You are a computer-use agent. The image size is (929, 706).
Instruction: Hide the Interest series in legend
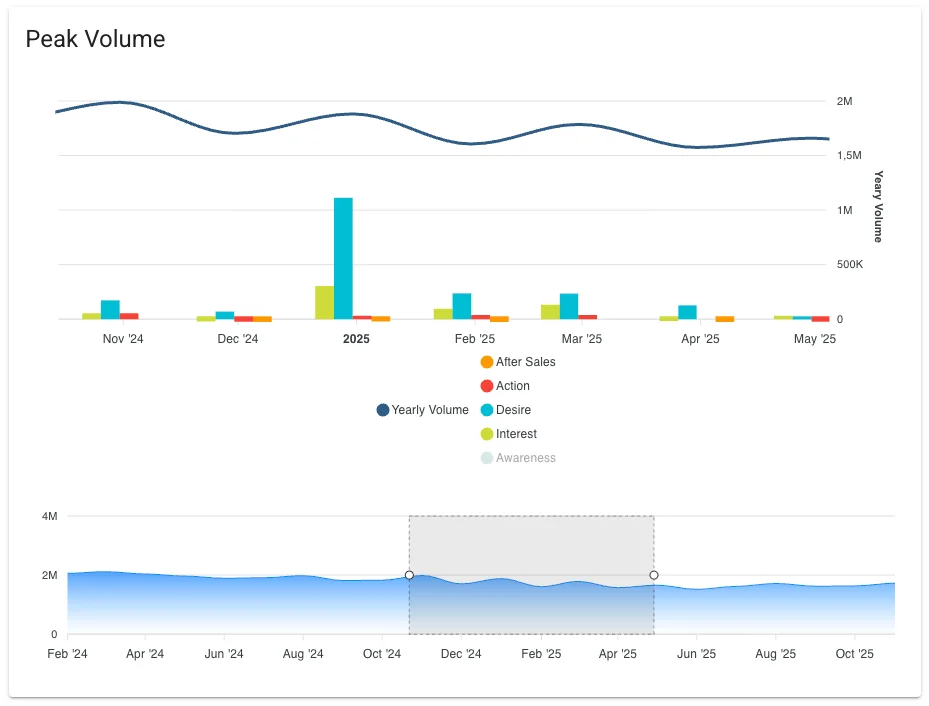point(516,434)
